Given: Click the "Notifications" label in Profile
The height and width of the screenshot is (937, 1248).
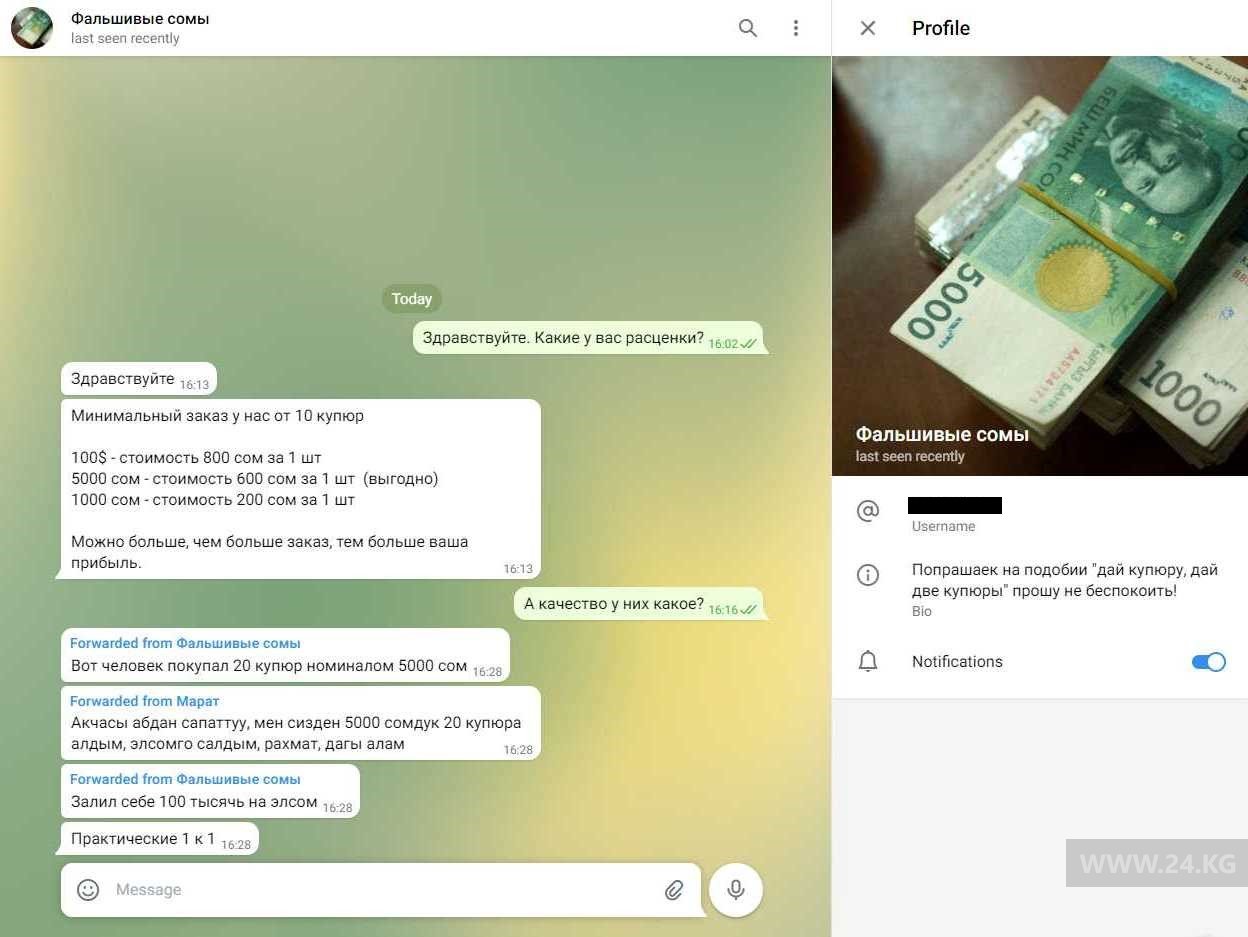Looking at the screenshot, I should [957, 662].
